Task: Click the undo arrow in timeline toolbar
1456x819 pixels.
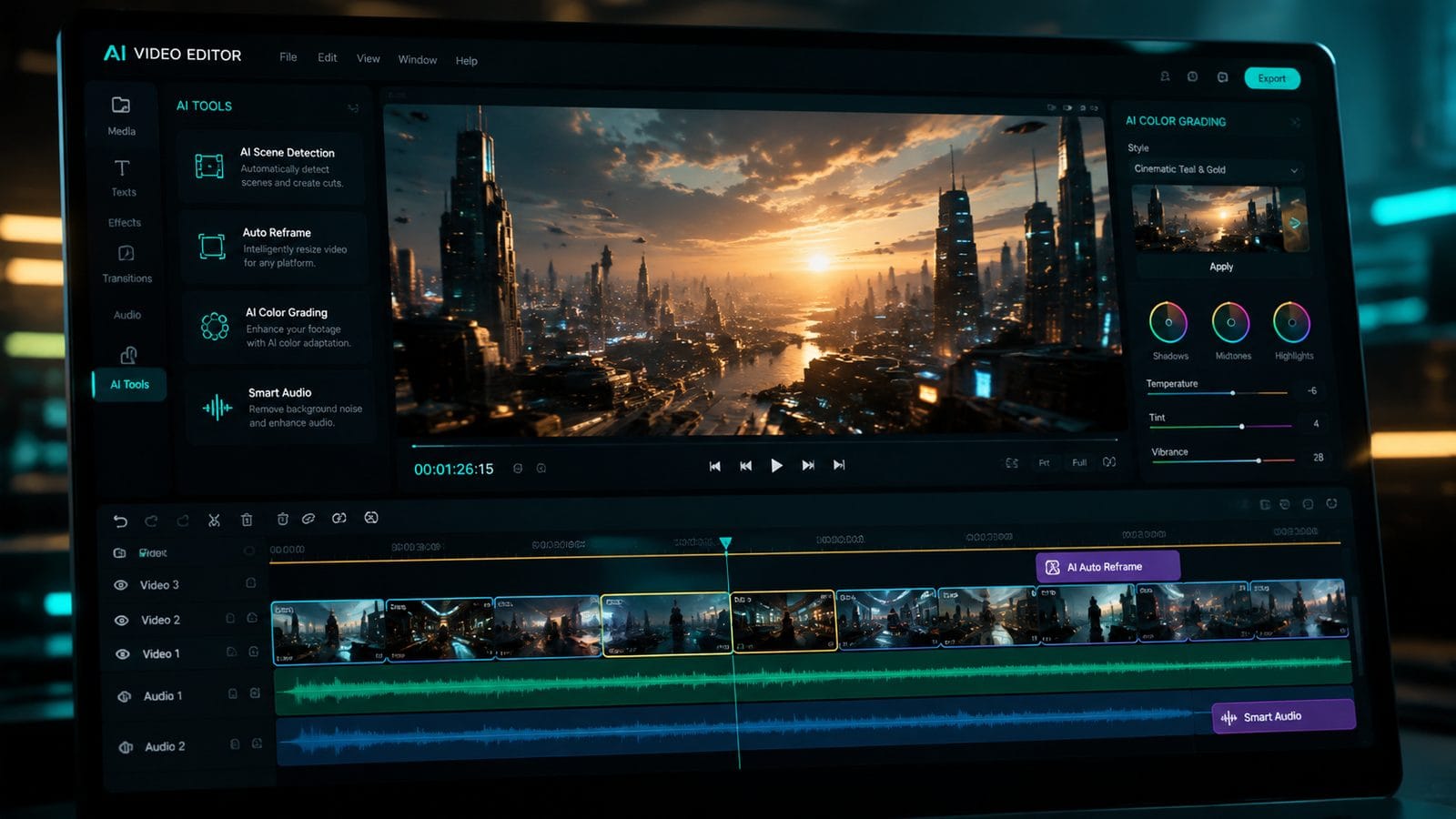Action: click(x=120, y=521)
